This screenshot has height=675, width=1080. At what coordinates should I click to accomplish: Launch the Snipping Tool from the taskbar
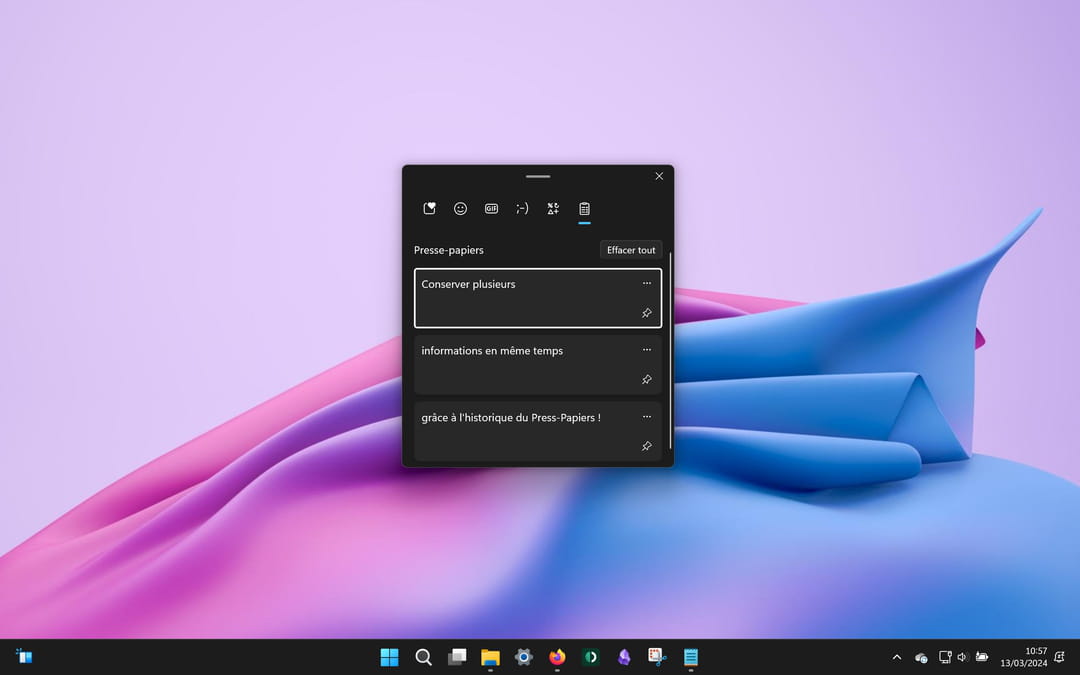tap(657, 657)
